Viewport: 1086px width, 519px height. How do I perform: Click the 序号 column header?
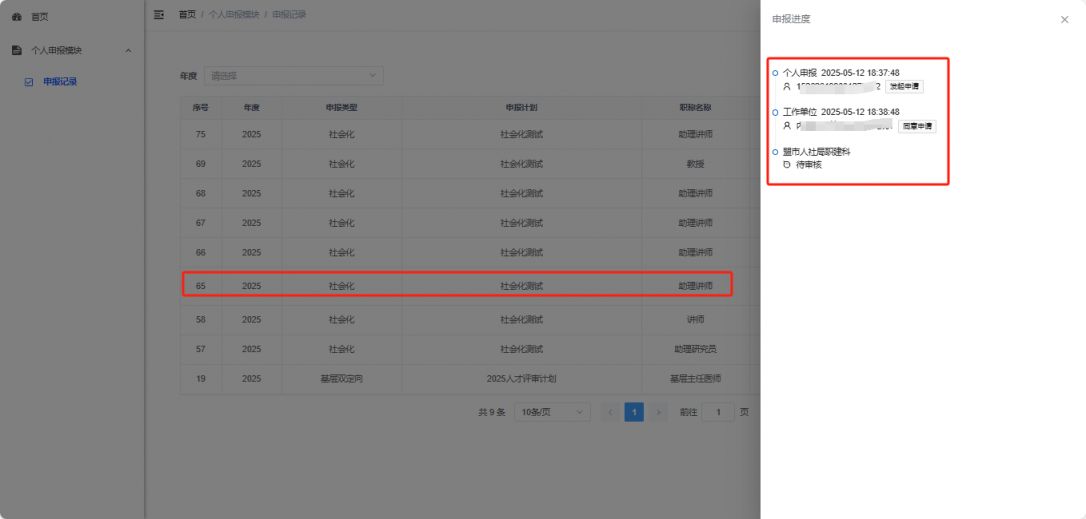click(x=201, y=108)
